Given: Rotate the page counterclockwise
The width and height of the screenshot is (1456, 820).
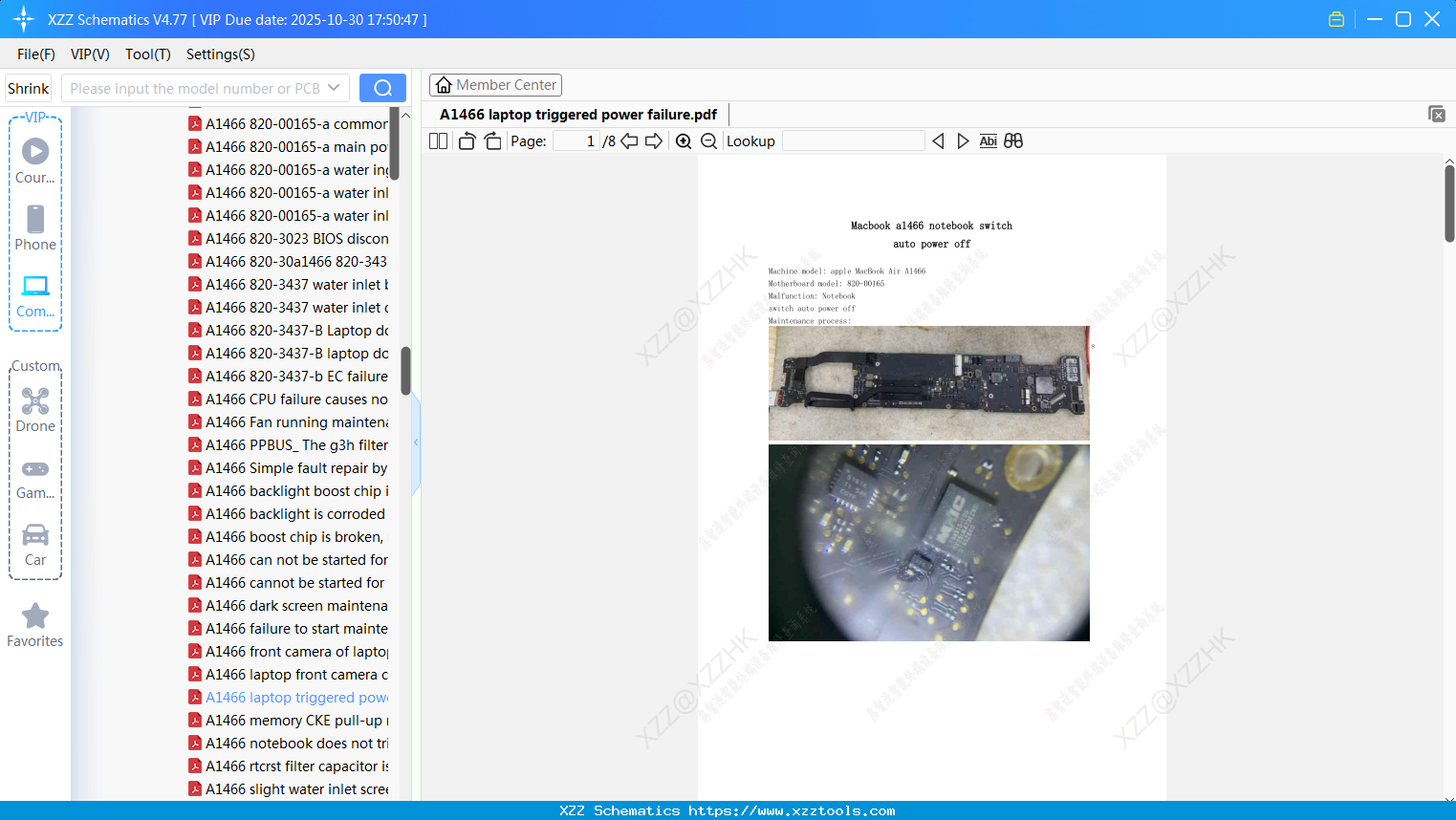Looking at the screenshot, I should click(467, 141).
